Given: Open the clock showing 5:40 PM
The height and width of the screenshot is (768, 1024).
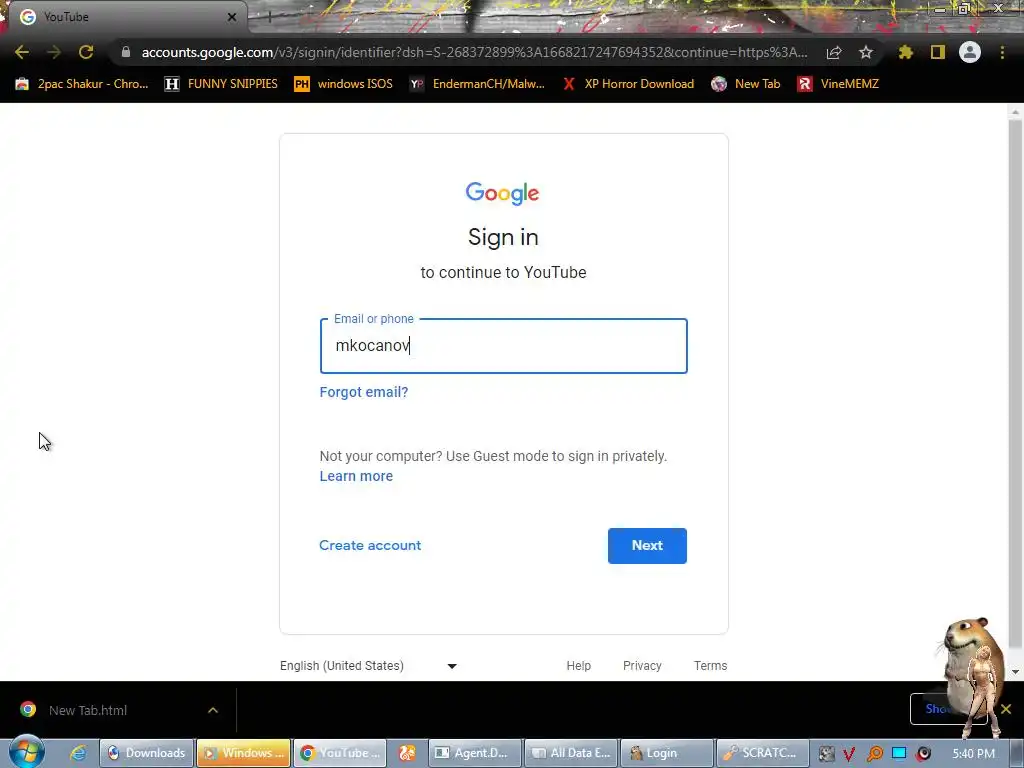Looking at the screenshot, I should pos(974,754).
